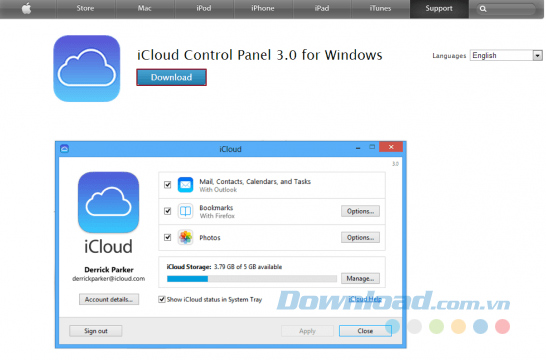Viewport: 546px width, 360px height.
Task: Open Account details
Action: 109,299
